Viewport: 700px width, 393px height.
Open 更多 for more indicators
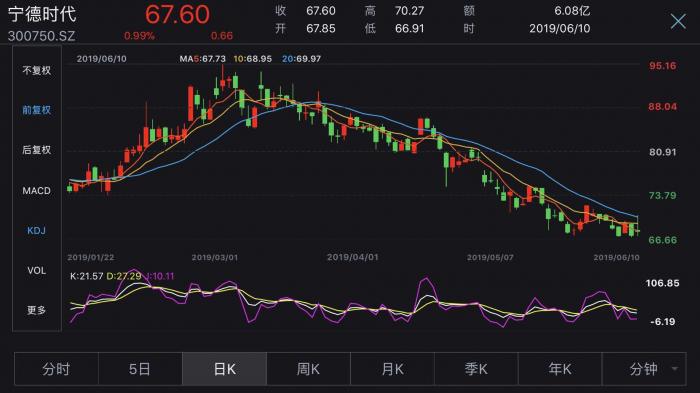tap(37, 310)
